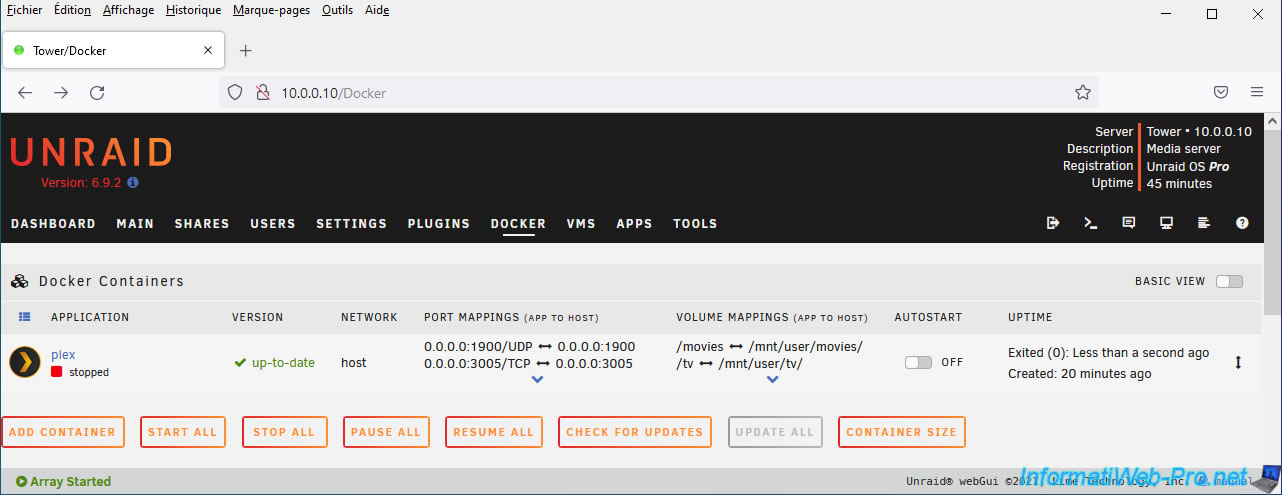Click the Plex container icon
Image resolution: width=1282 pixels, height=495 pixels.
point(25,362)
